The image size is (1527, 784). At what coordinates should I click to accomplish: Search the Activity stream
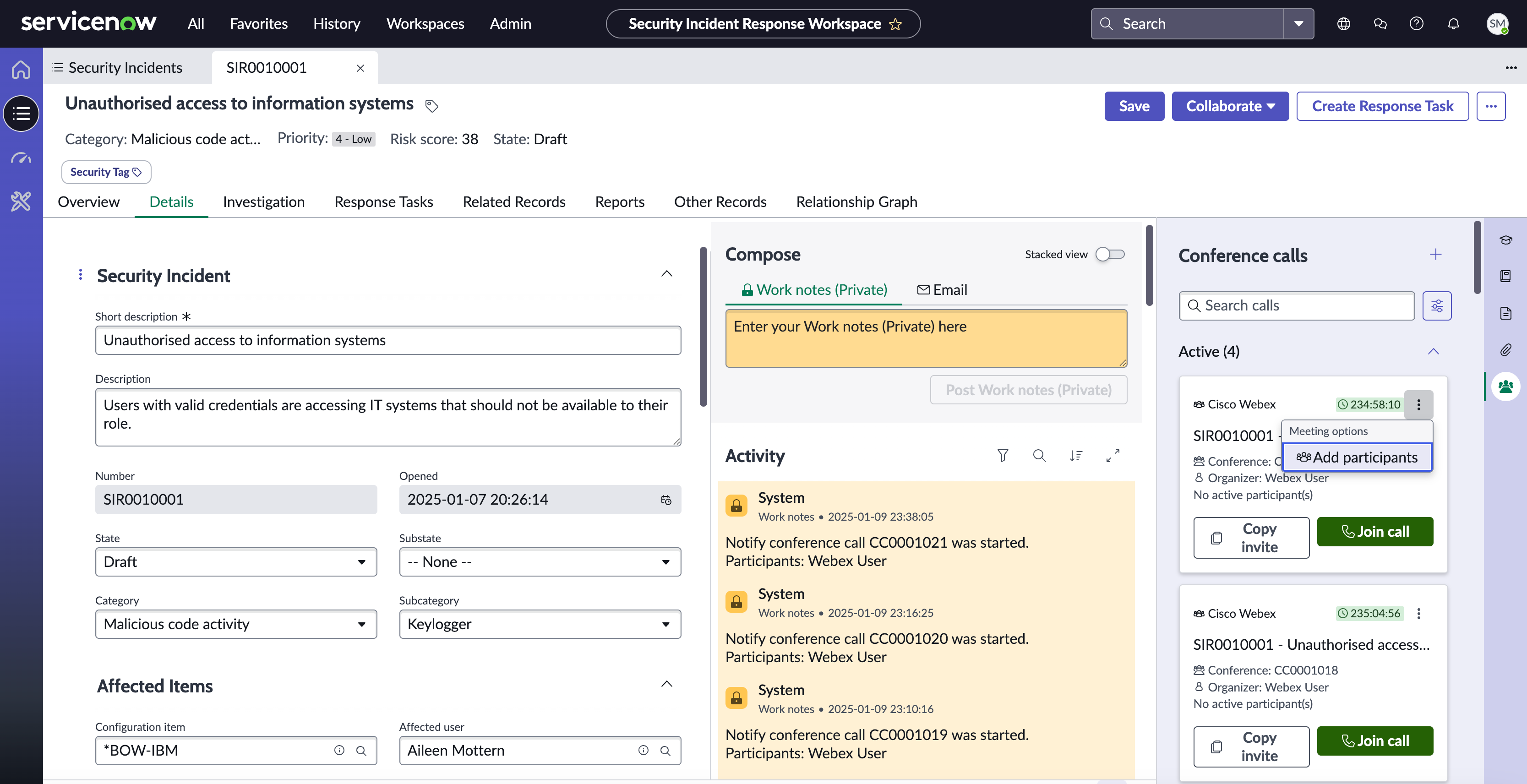click(1039, 455)
